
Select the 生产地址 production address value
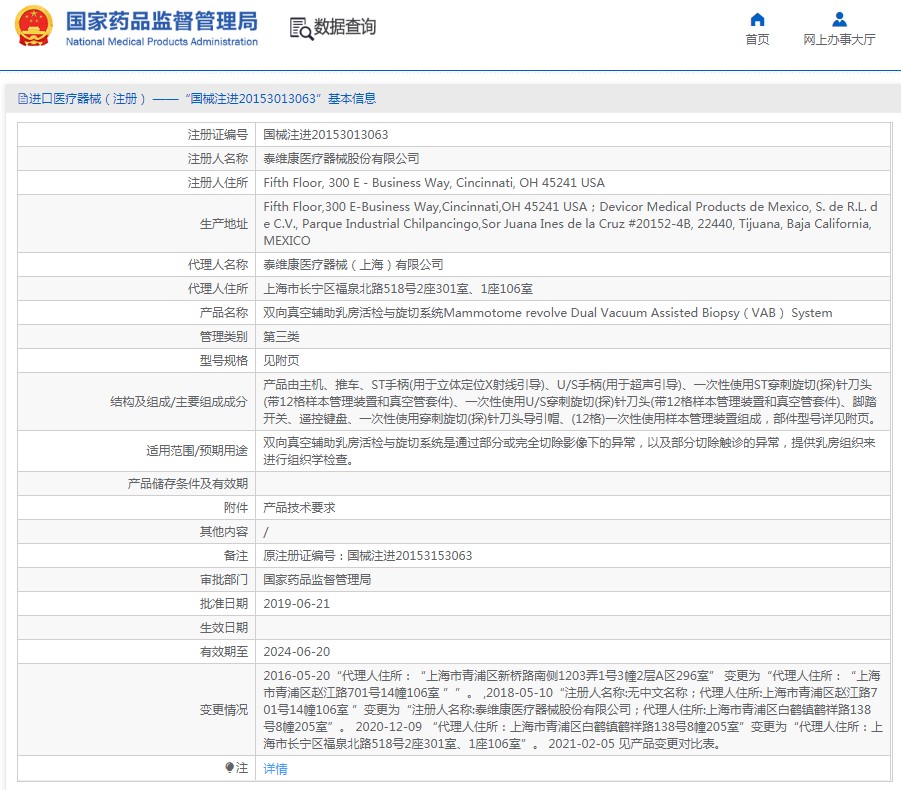click(571, 223)
